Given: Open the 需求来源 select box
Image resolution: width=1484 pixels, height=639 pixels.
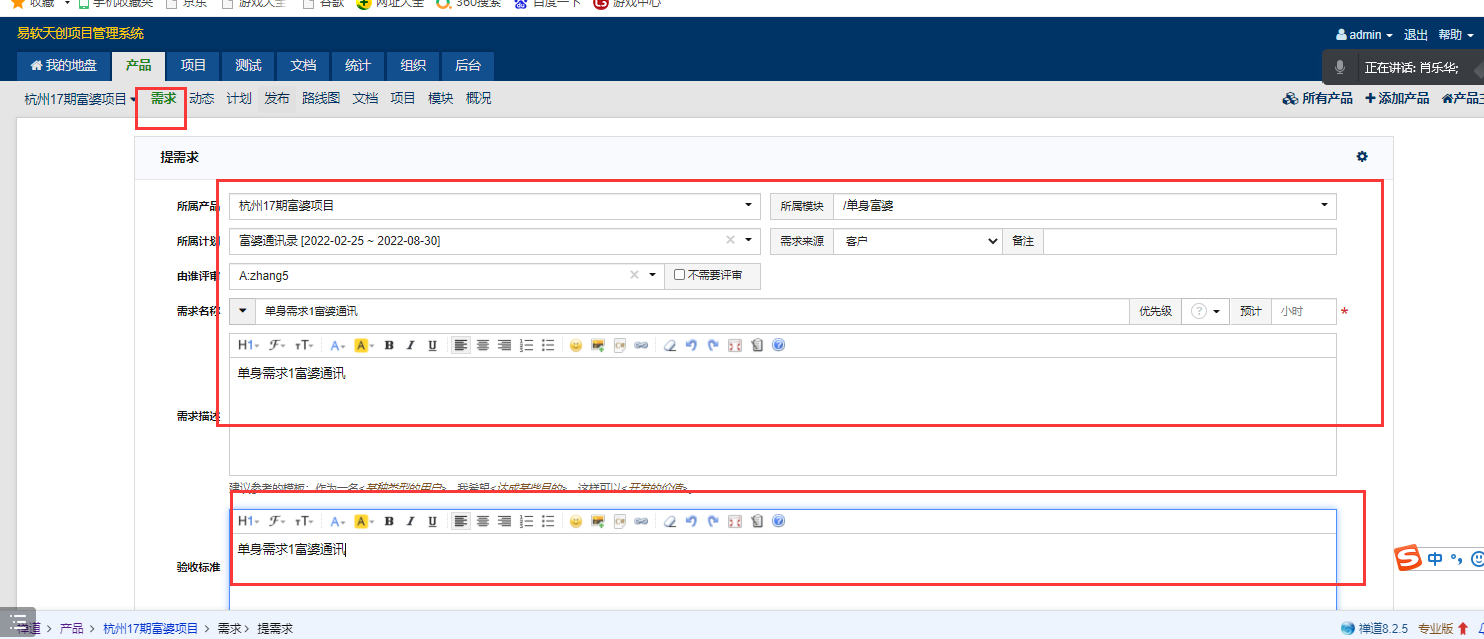Looking at the screenshot, I should click(x=918, y=241).
